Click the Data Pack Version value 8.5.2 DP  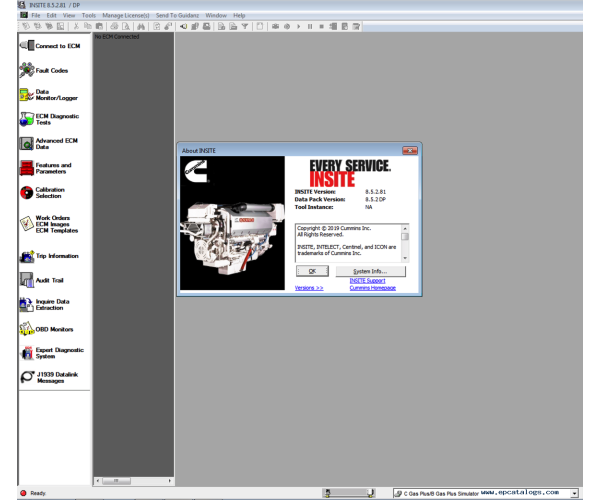point(375,199)
